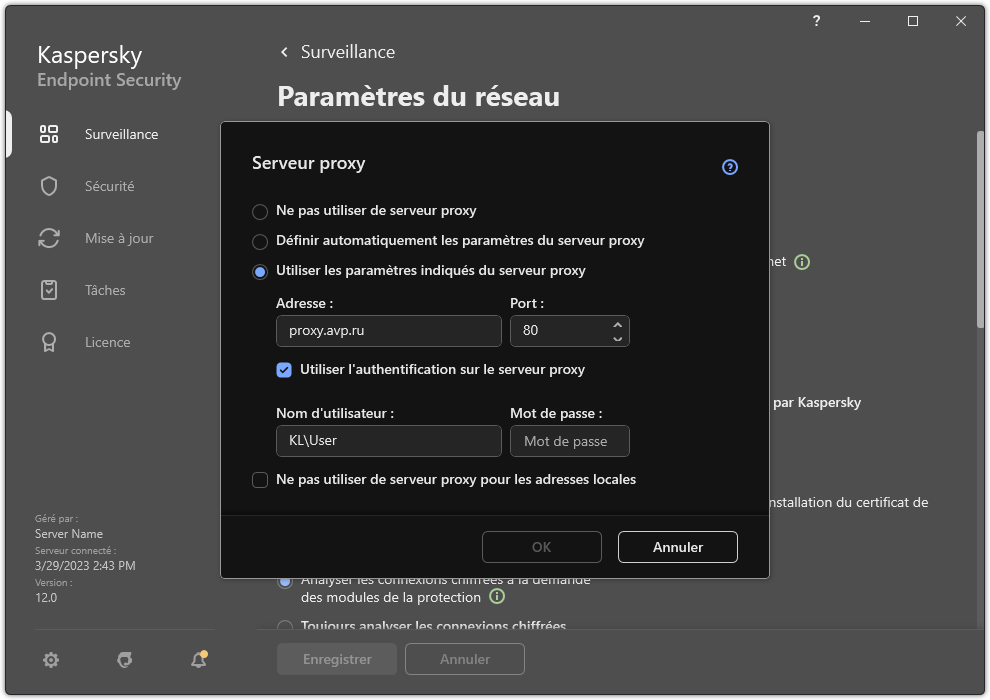The image size is (990, 700).
Task: Check ignoring proxy for local addresses
Action: pyautogui.click(x=260, y=480)
